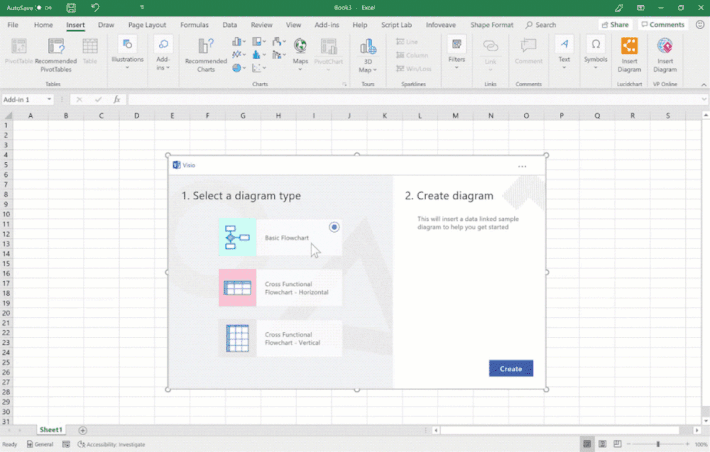710x452 pixels.
Task: Switch to the Home tab
Action: 43,25
